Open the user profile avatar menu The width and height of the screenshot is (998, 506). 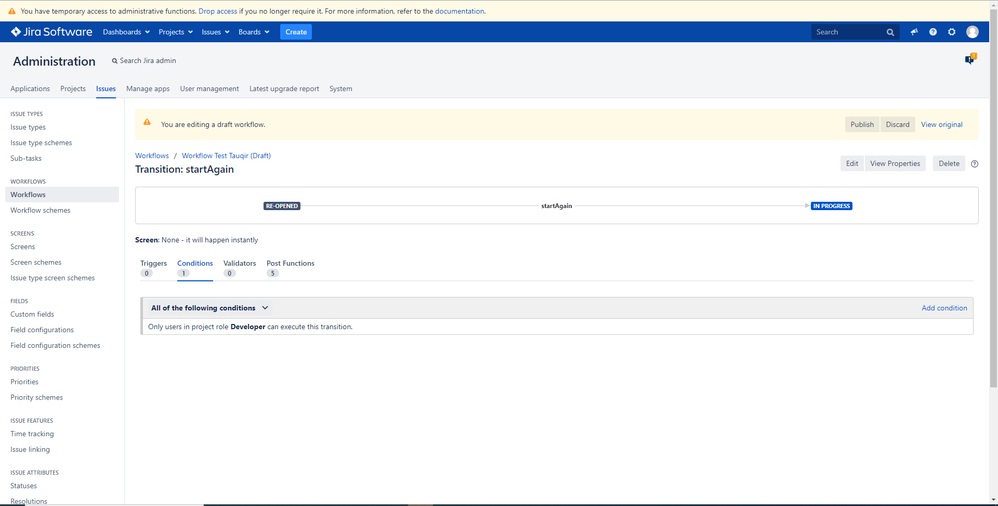972,32
